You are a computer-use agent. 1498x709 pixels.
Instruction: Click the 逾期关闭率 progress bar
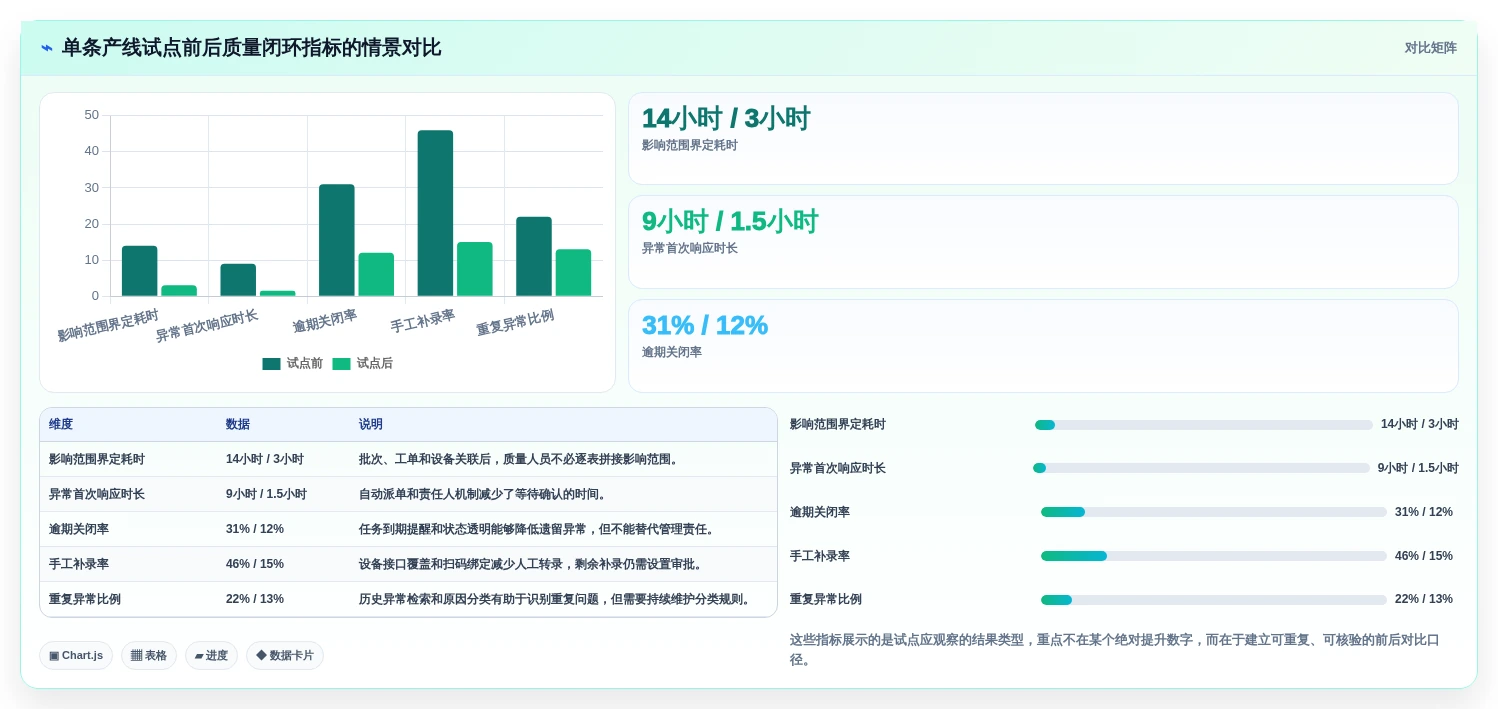[x=1213, y=512]
